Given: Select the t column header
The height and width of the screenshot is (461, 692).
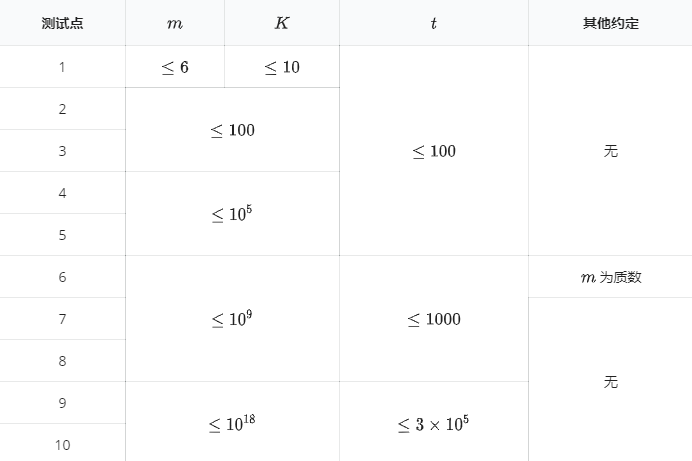Looking at the screenshot, I should pos(433,23).
